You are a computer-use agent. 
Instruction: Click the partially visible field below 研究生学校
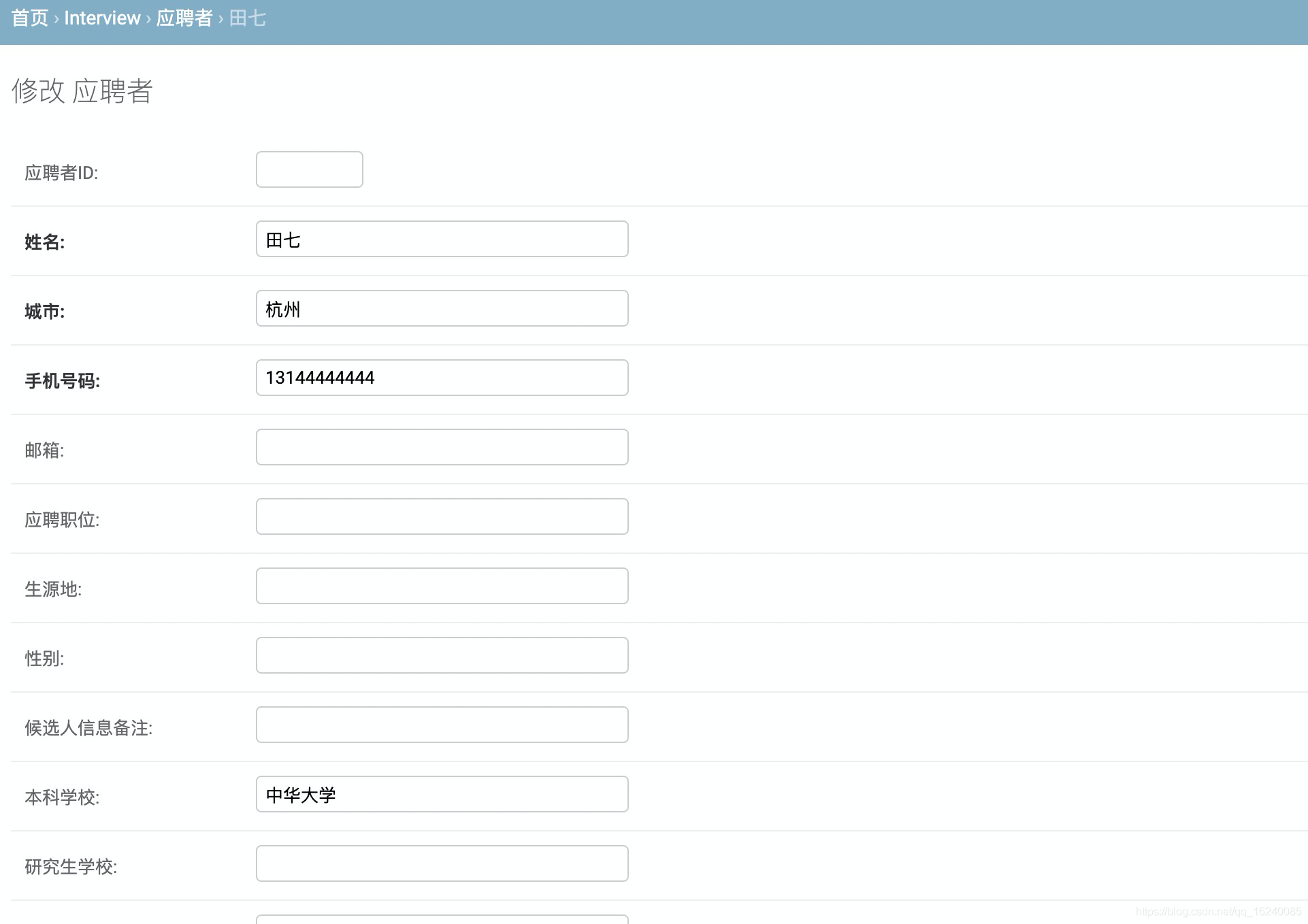442,919
